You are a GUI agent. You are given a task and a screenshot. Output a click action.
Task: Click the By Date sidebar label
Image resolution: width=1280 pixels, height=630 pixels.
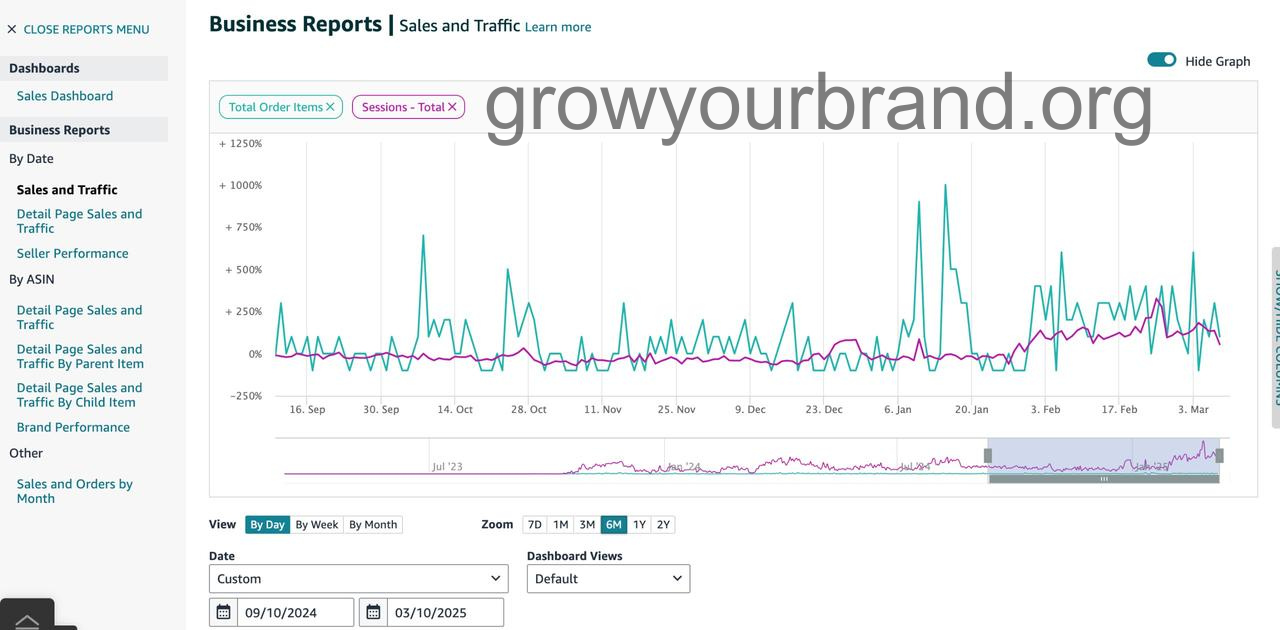pyautogui.click(x=31, y=158)
